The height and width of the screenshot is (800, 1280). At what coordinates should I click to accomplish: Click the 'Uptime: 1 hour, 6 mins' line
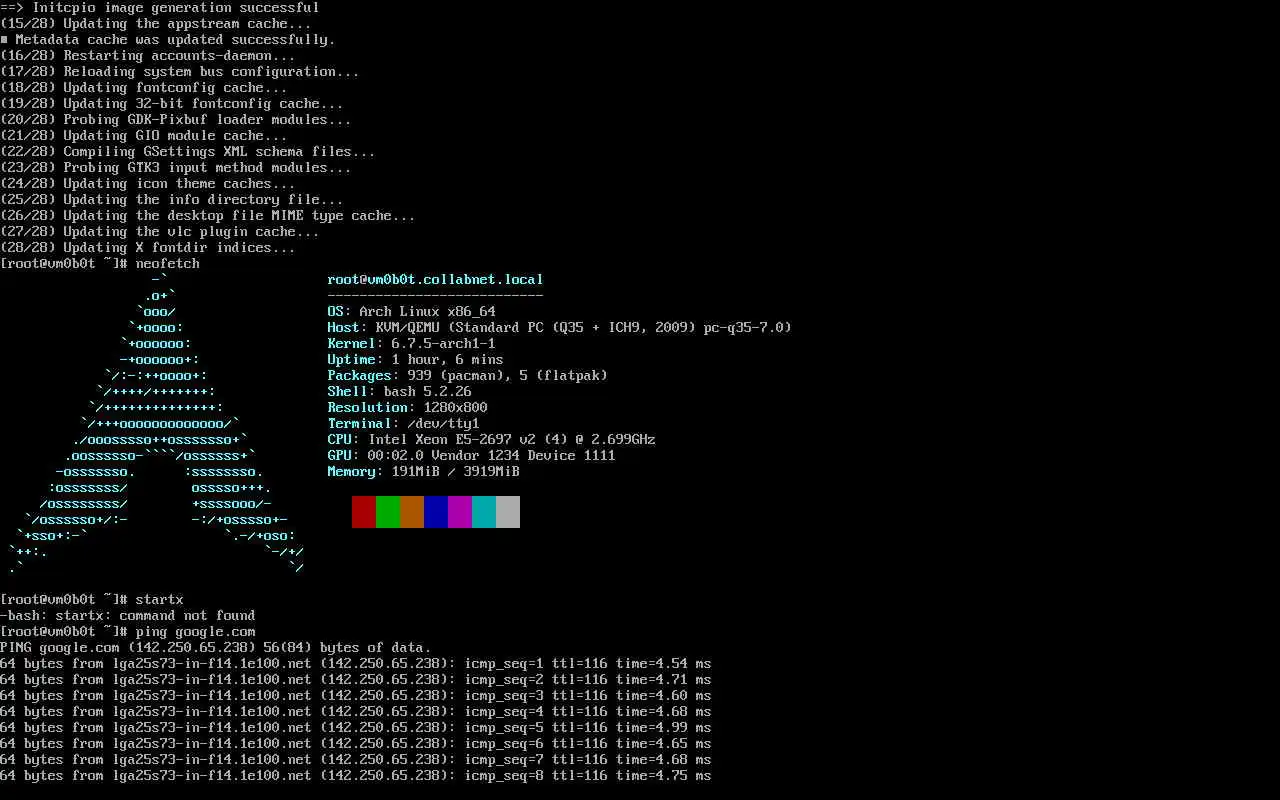coord(415,360)
